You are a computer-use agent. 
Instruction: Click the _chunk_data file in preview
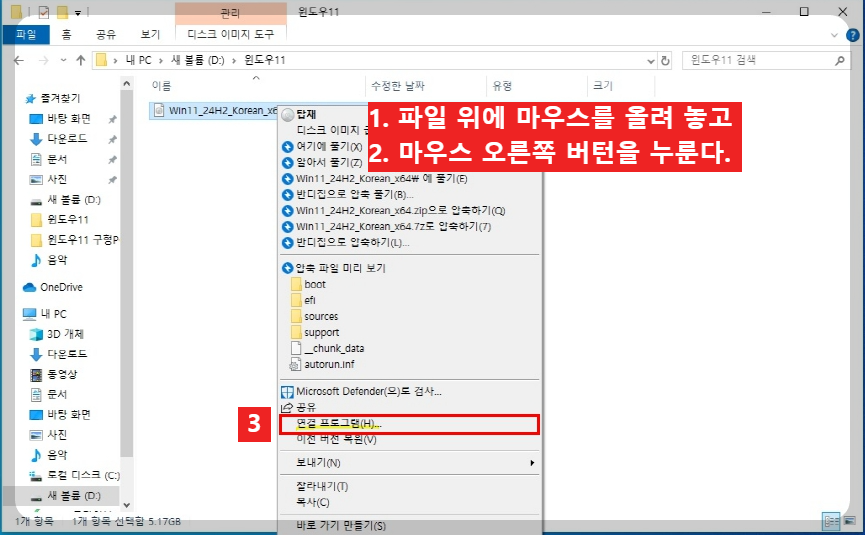coord(334,348)
